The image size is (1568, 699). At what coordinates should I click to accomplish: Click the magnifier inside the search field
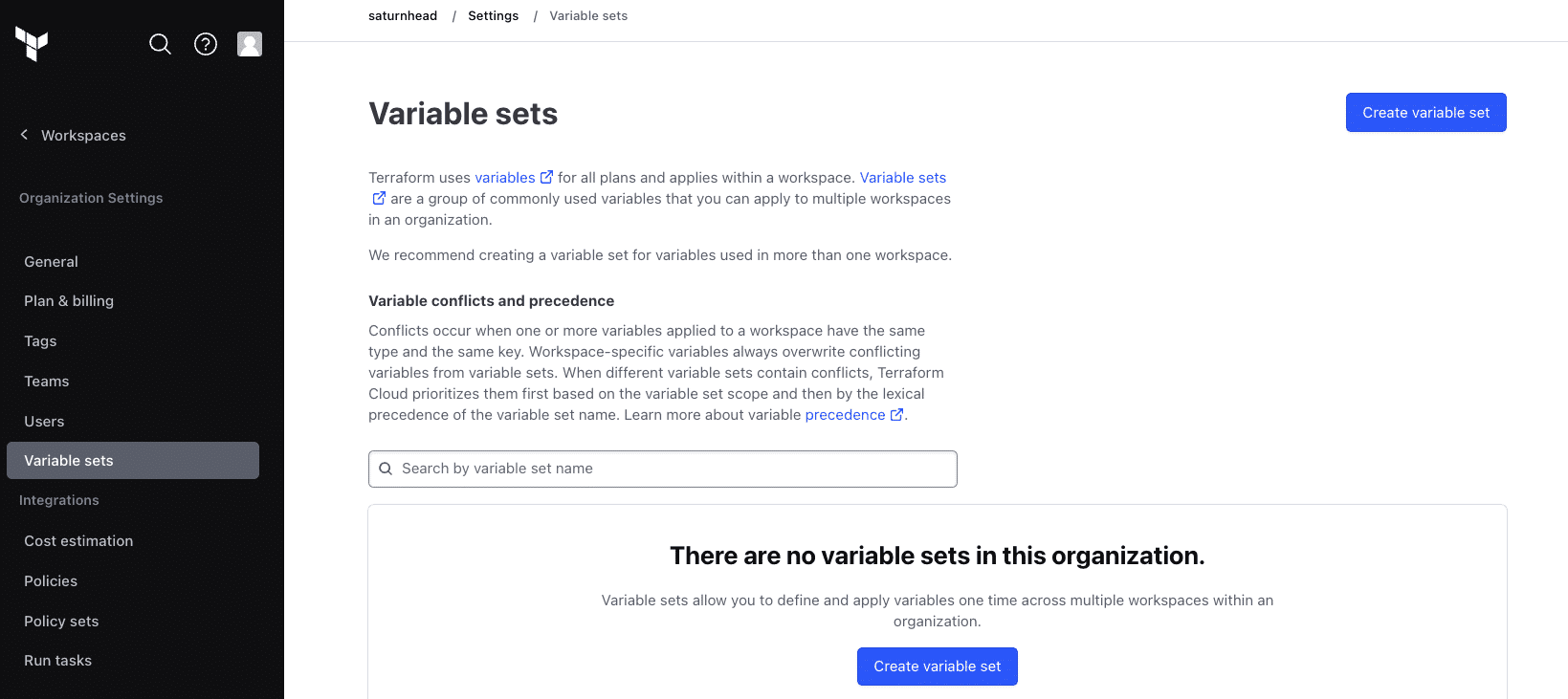coord(386,469)
